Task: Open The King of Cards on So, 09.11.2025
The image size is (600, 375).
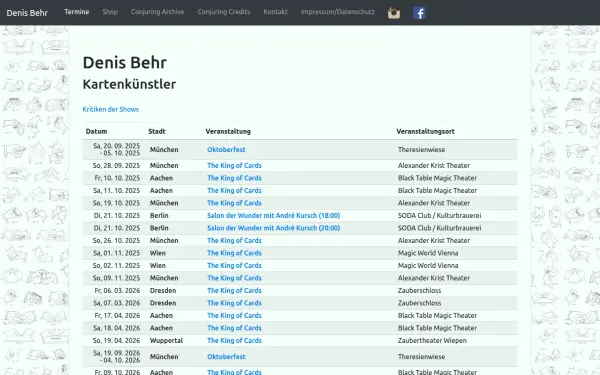Action: coord(234,278)
